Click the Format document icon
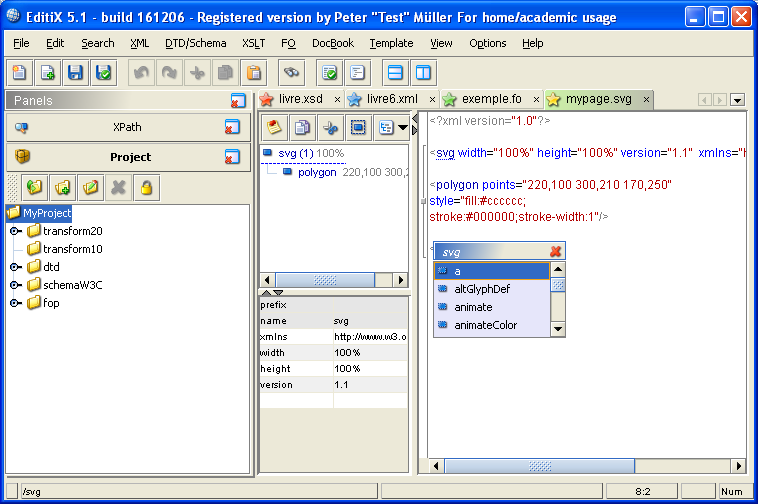The height and width of the screenshot is (504, 758). point(357,72)
